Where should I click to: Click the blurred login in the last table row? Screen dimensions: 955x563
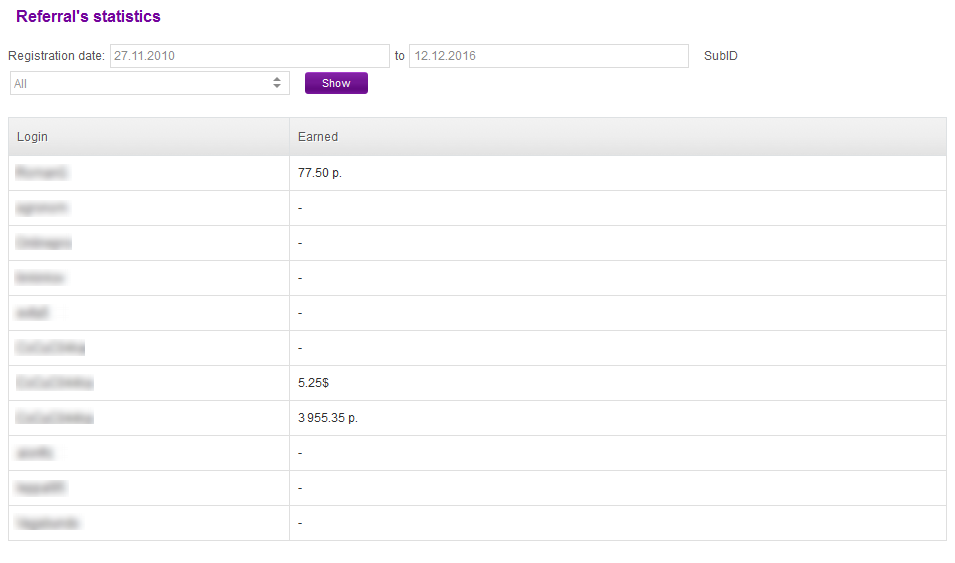coord(48,523)
